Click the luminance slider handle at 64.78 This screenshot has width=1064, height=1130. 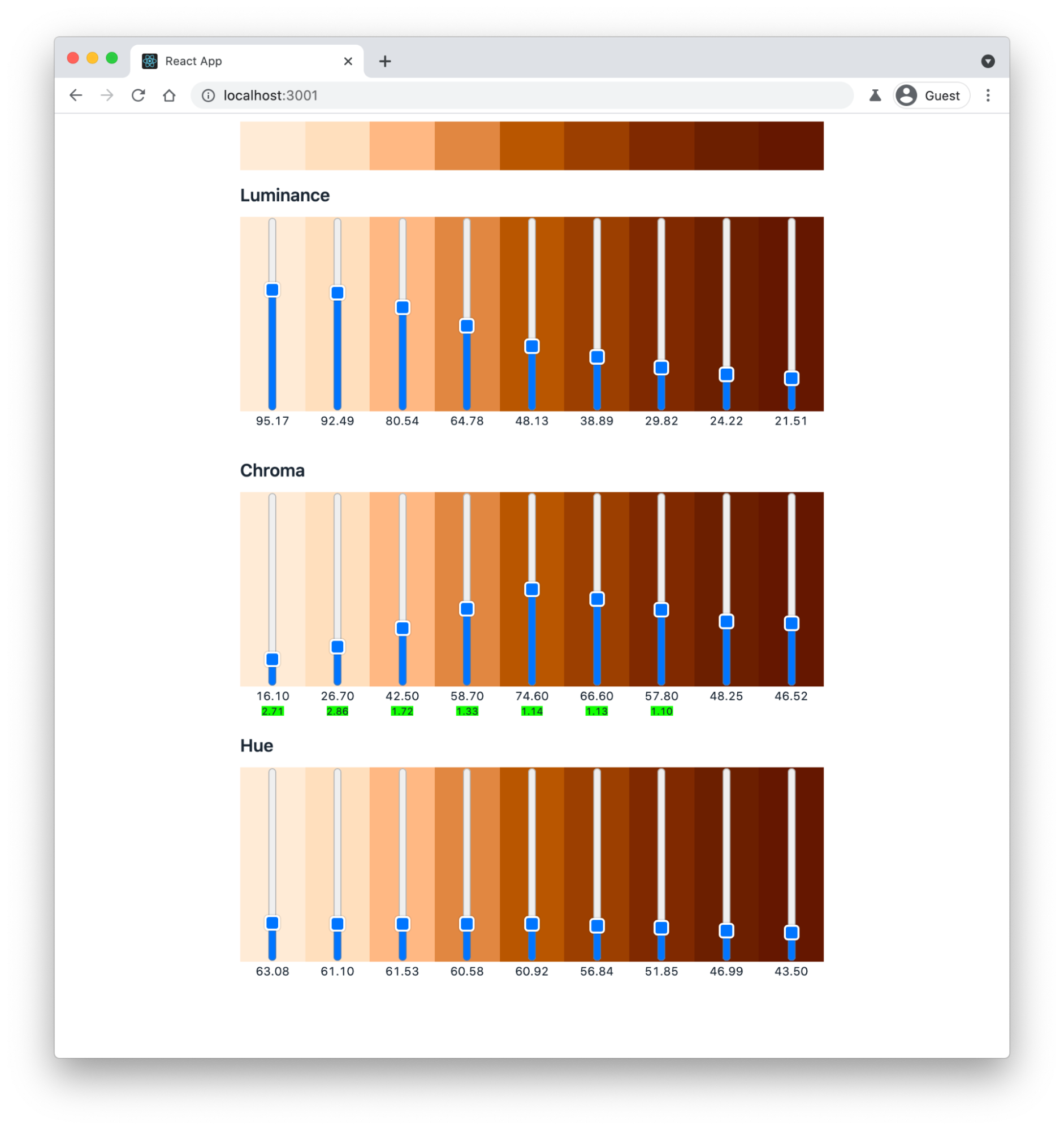466,326
